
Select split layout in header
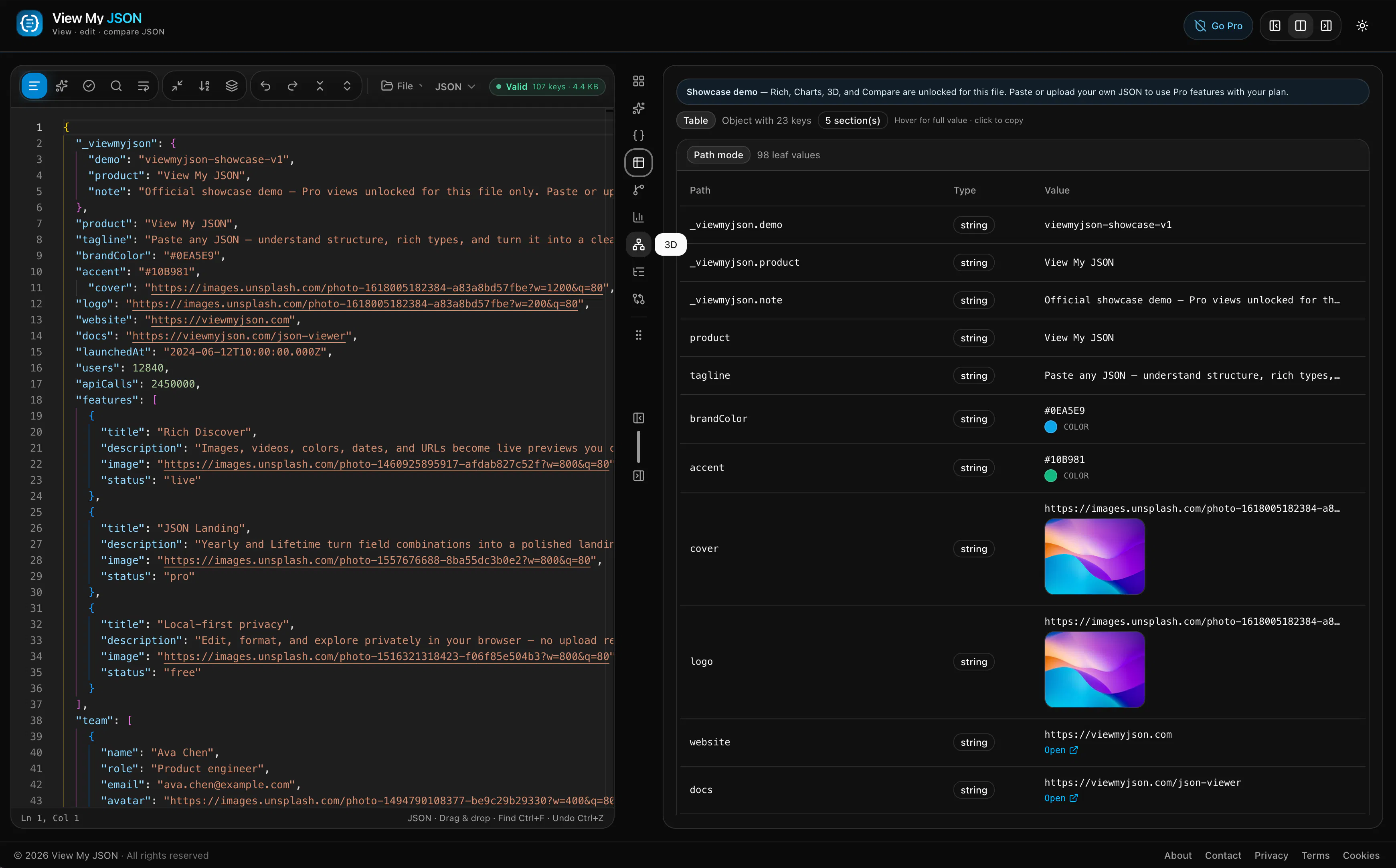(1301, 26)
